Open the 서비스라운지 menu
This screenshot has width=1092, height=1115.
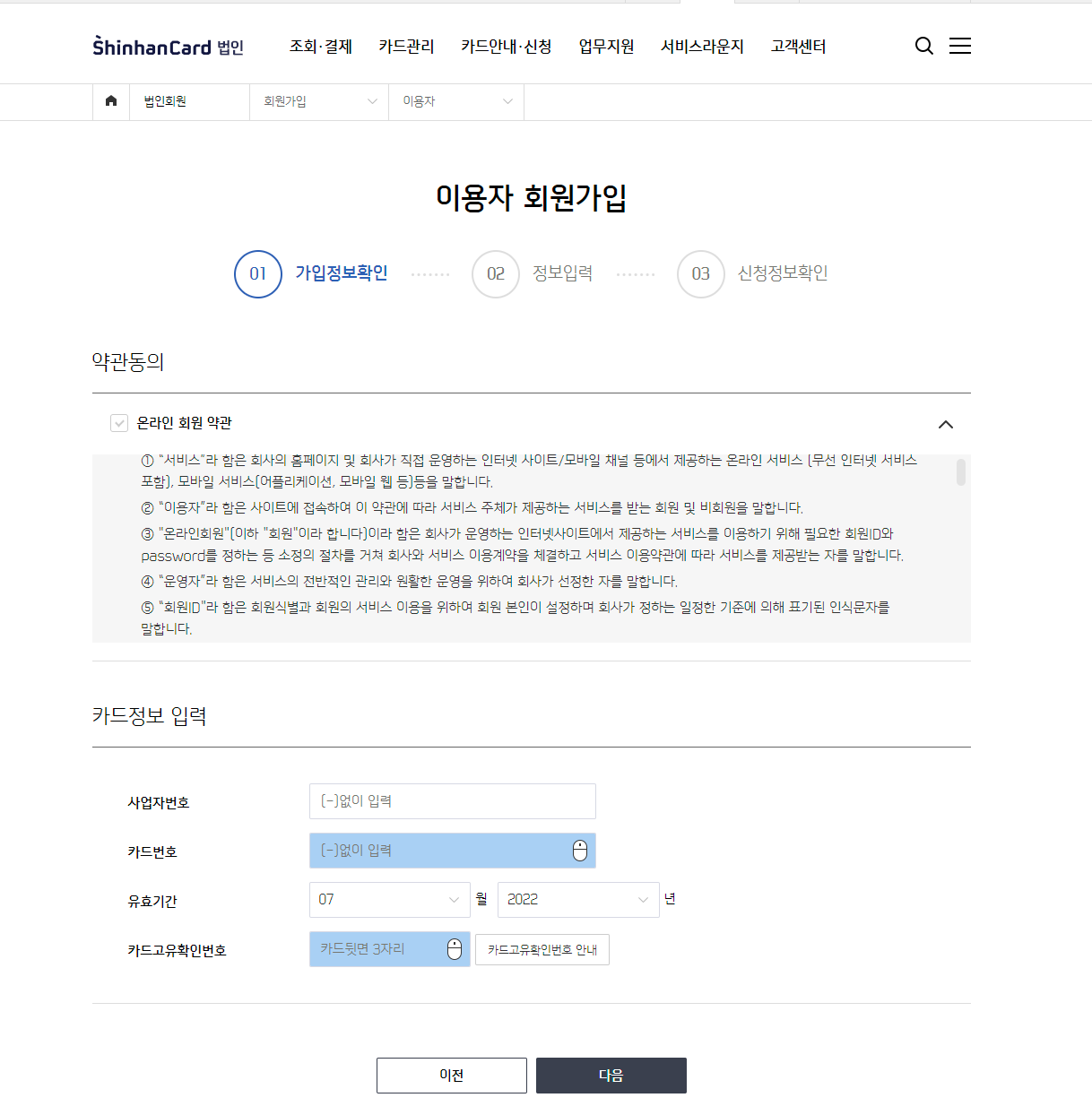click(x=703, y=47)
